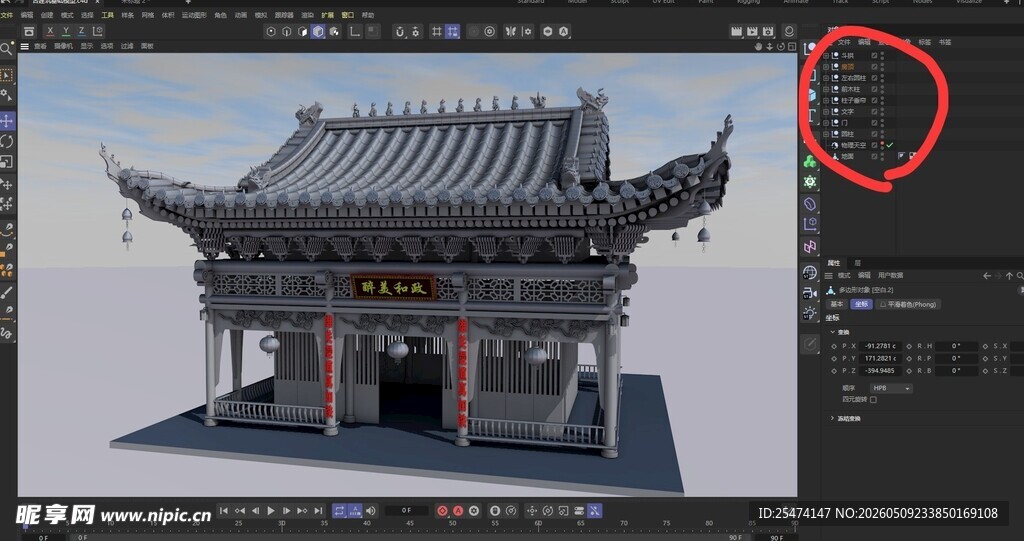Toggle timeline sound speaker icon
The height and width of the screenshot is (541, 1024).
coord(370,511)
